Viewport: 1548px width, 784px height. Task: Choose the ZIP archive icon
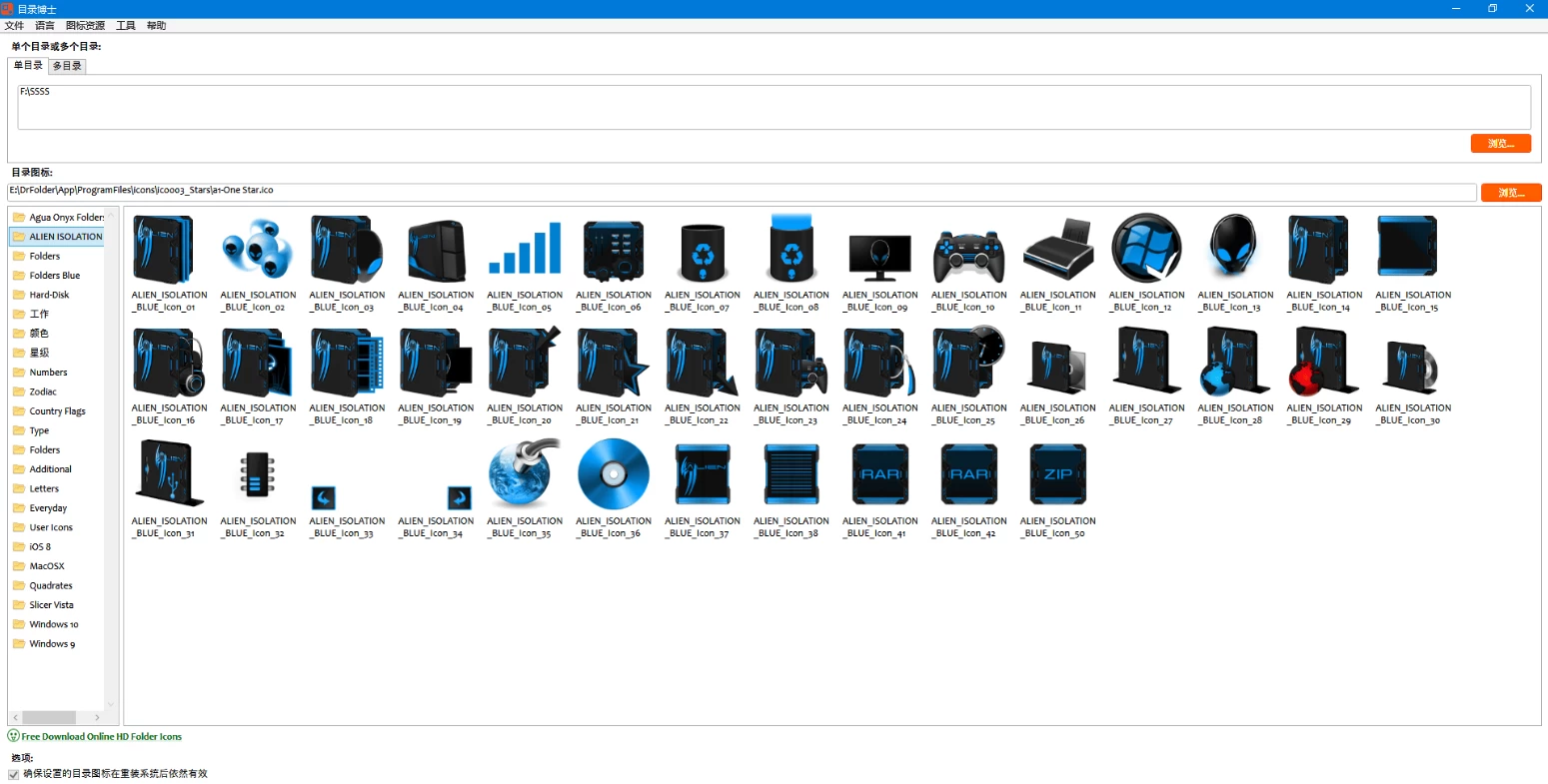coord(1057,475)
